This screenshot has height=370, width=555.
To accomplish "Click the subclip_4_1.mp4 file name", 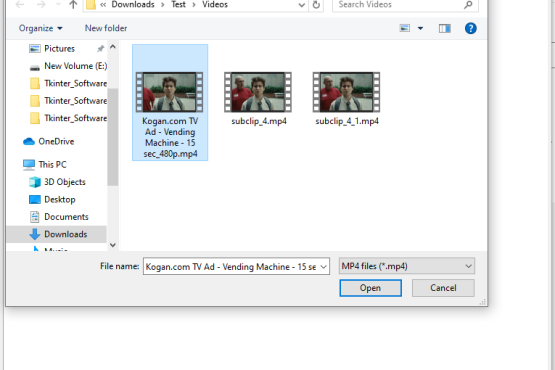I will tap(347, 121).
